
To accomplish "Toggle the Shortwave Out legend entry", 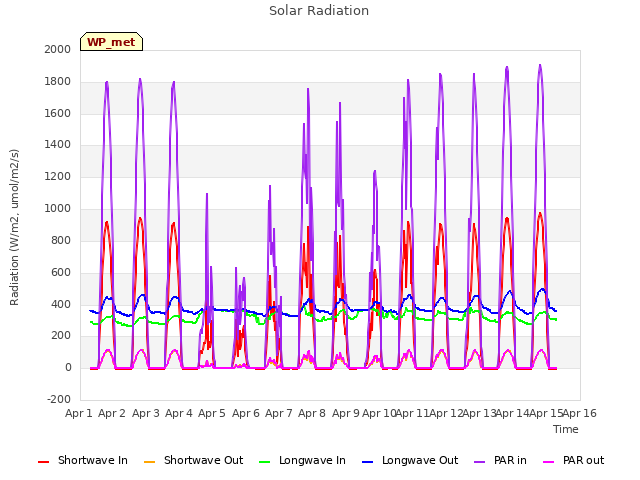I will [x=193, y=460].
